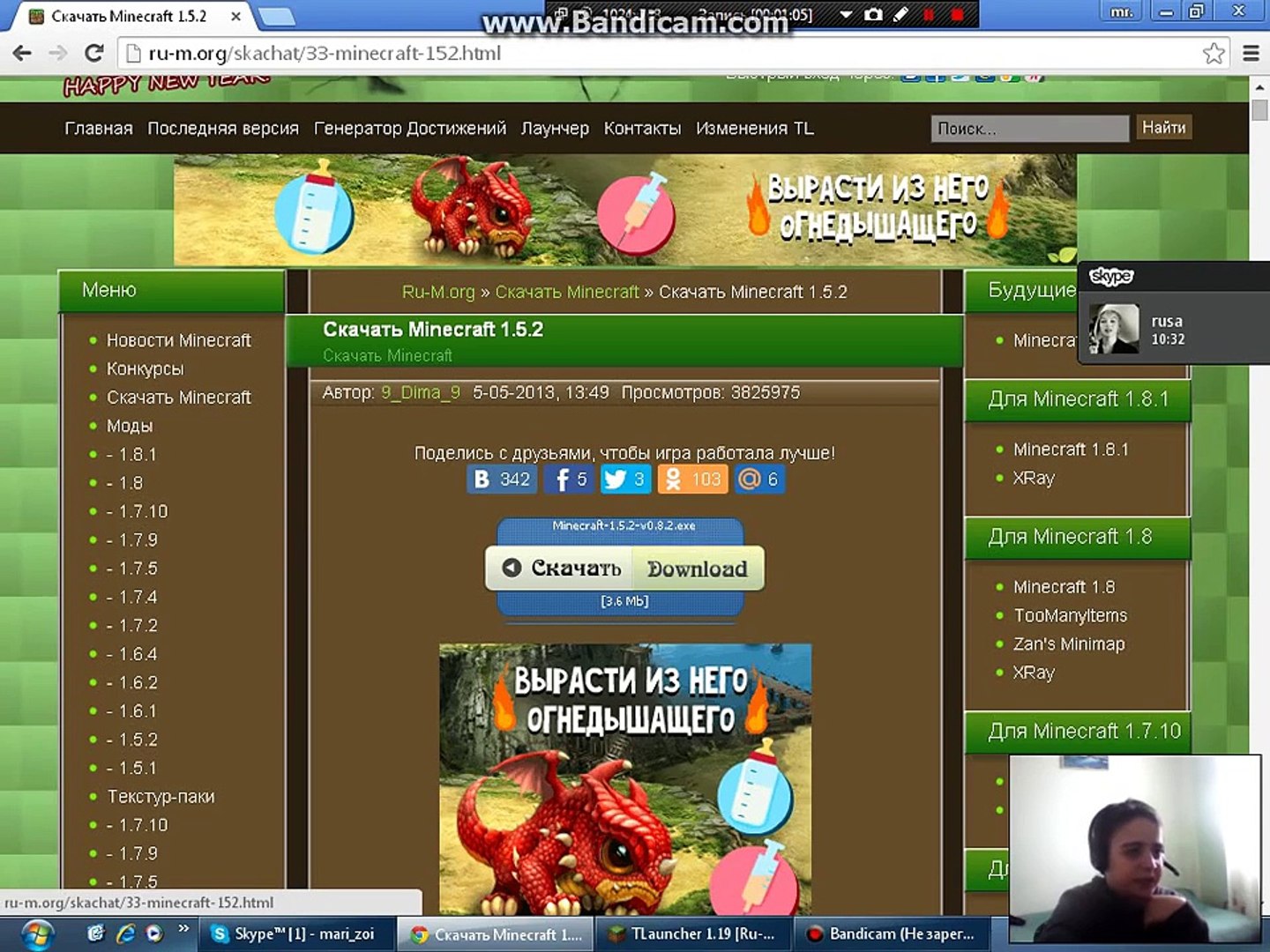This screenshot has width=1270, height=952.
Task: Share via Facebook button showing 5
Action: click(568, 479)
